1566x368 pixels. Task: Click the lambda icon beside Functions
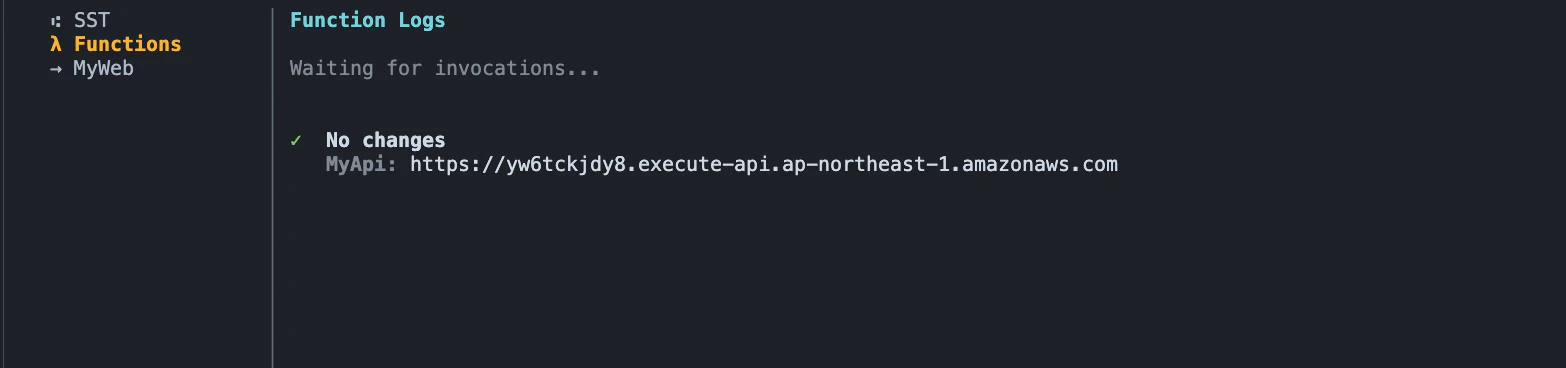pos(56,44)
